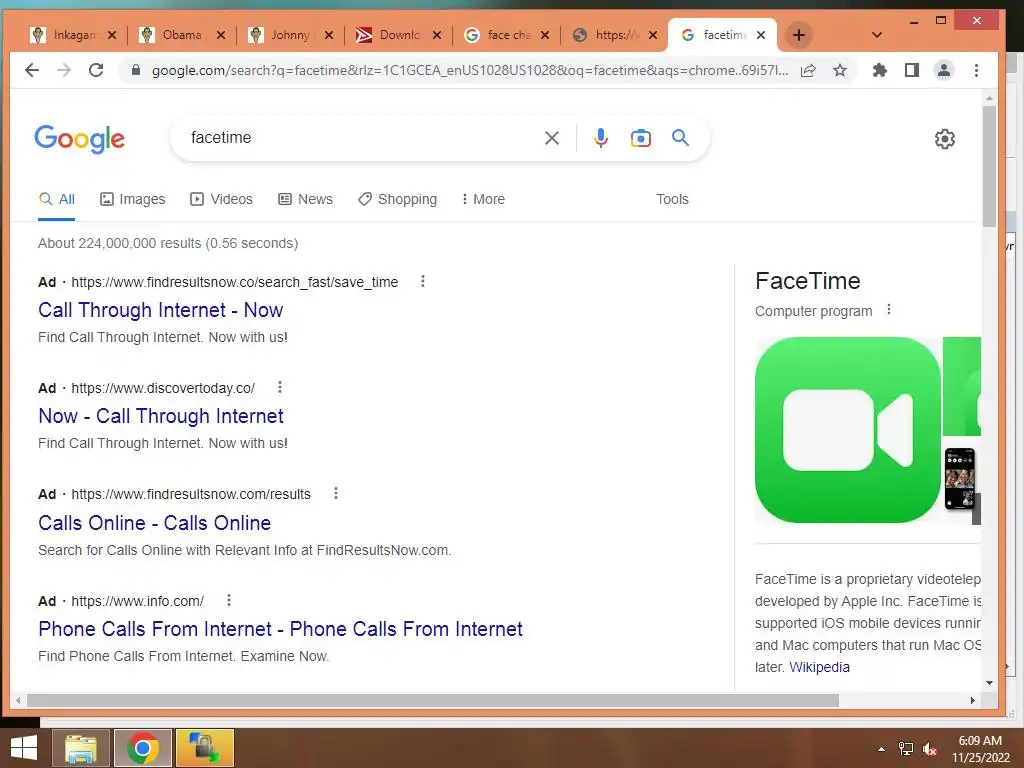Select the Images search filter
1024x768 pixels.
tap(133, 199)
